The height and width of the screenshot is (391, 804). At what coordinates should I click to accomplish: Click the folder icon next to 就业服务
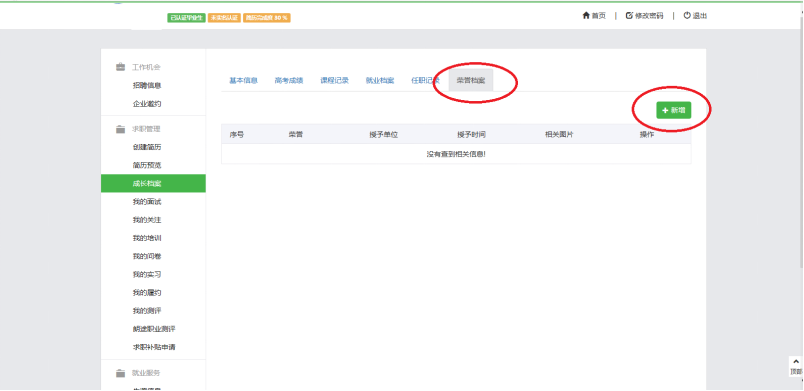point(120,373)
